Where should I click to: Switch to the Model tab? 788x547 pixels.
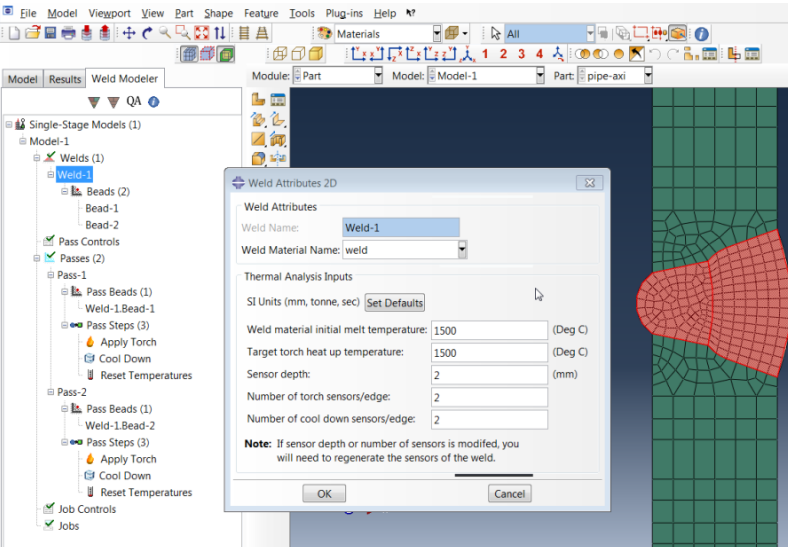(23, 79)
